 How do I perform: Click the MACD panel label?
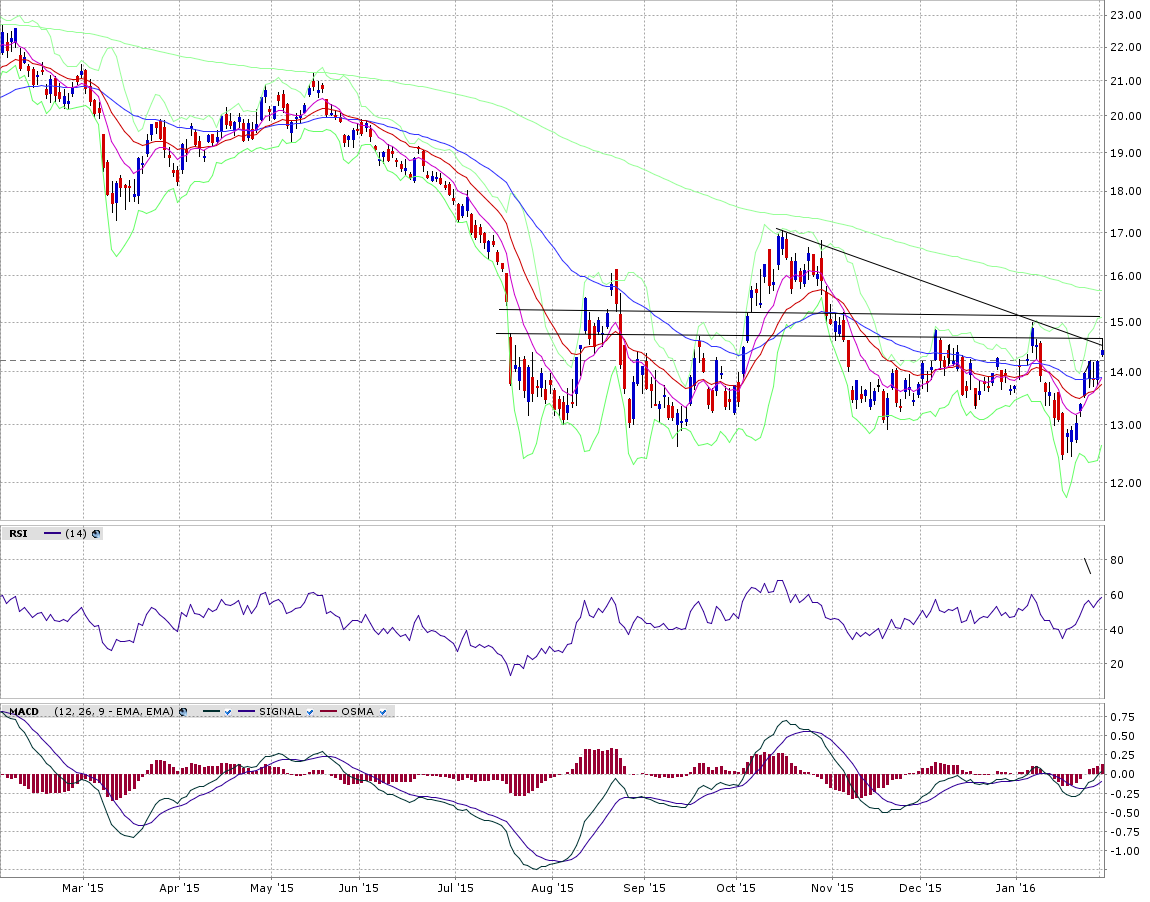point(24,711)
